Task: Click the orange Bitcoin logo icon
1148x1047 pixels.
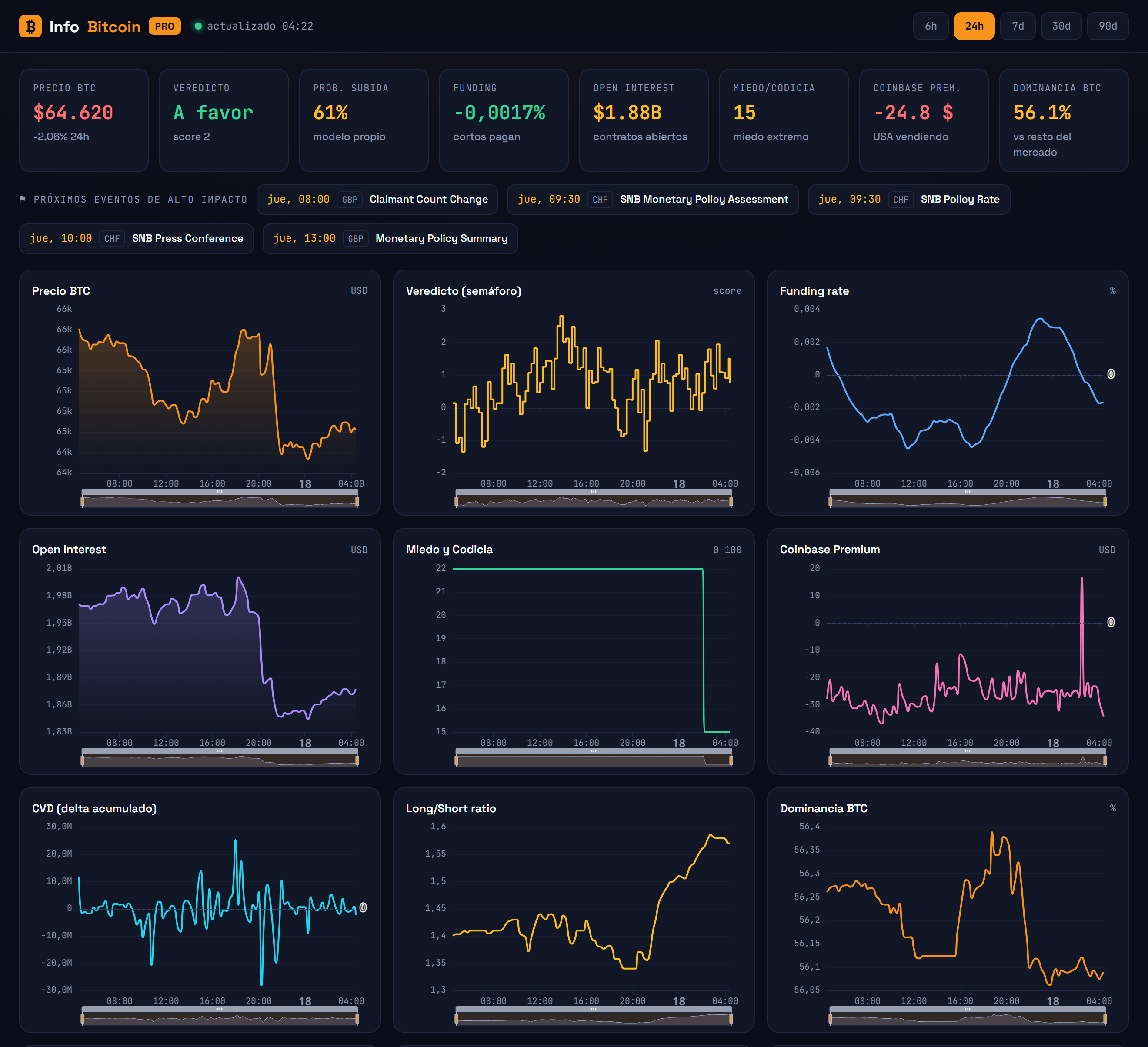Action: coord(30,26)
